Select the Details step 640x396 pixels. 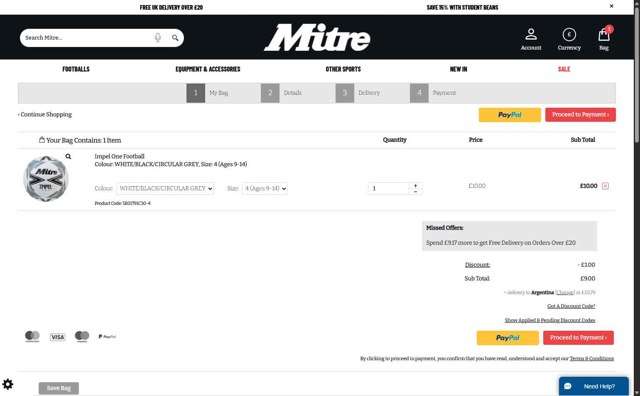coord(282,93)
